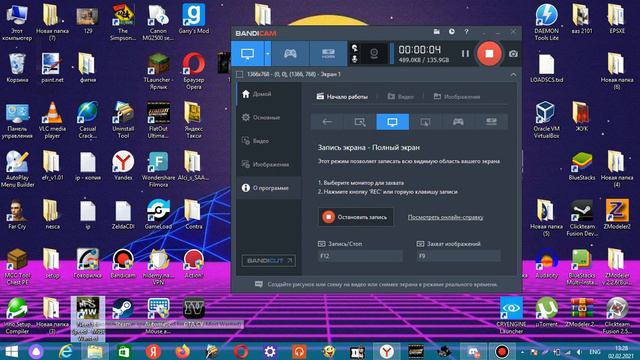This screenshot has width=640, height=360.
Task: Open the screen recording mode dropdown arrow
Action: [268, 53]
